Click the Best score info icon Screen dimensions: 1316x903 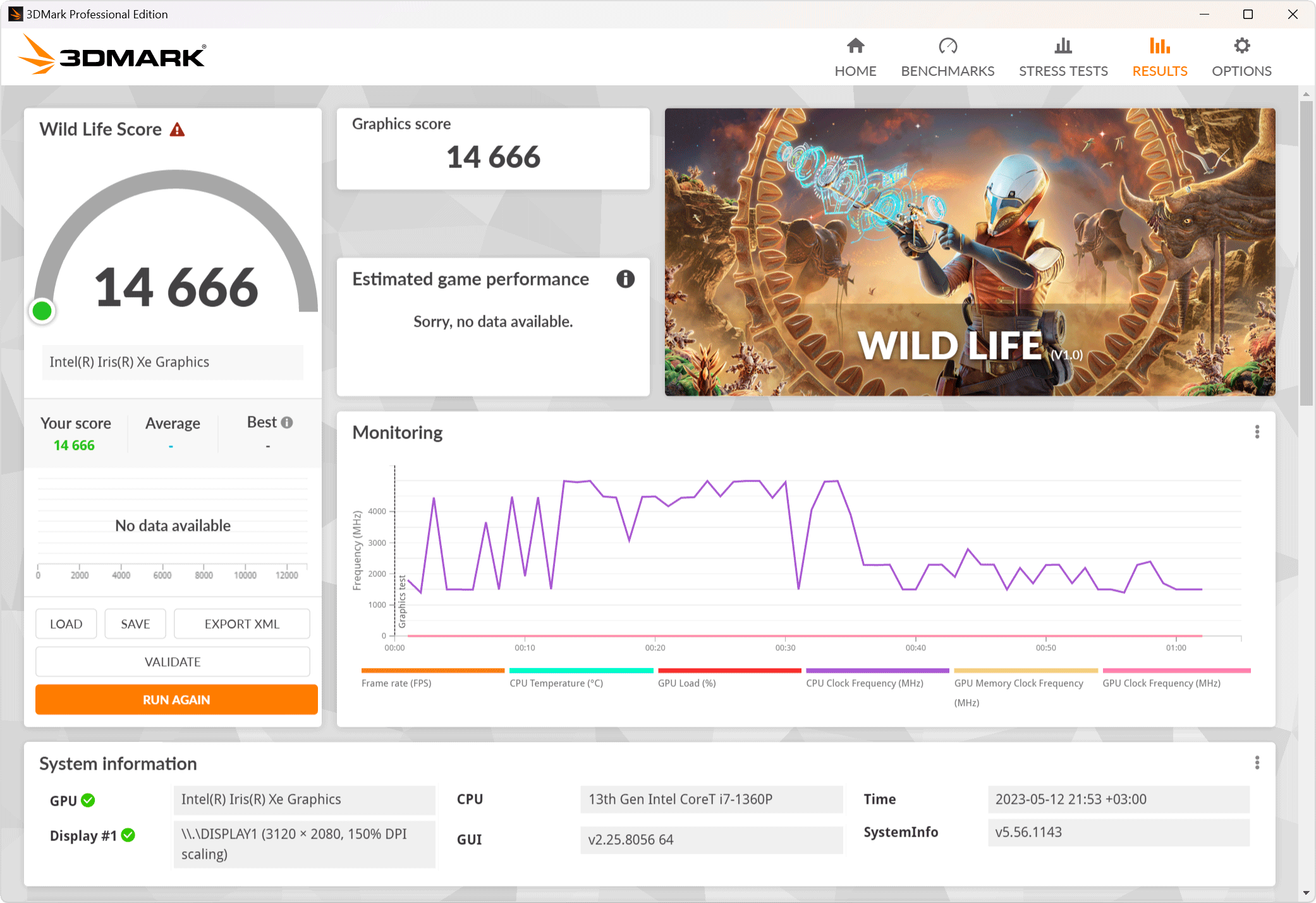(x=287, y=422)
